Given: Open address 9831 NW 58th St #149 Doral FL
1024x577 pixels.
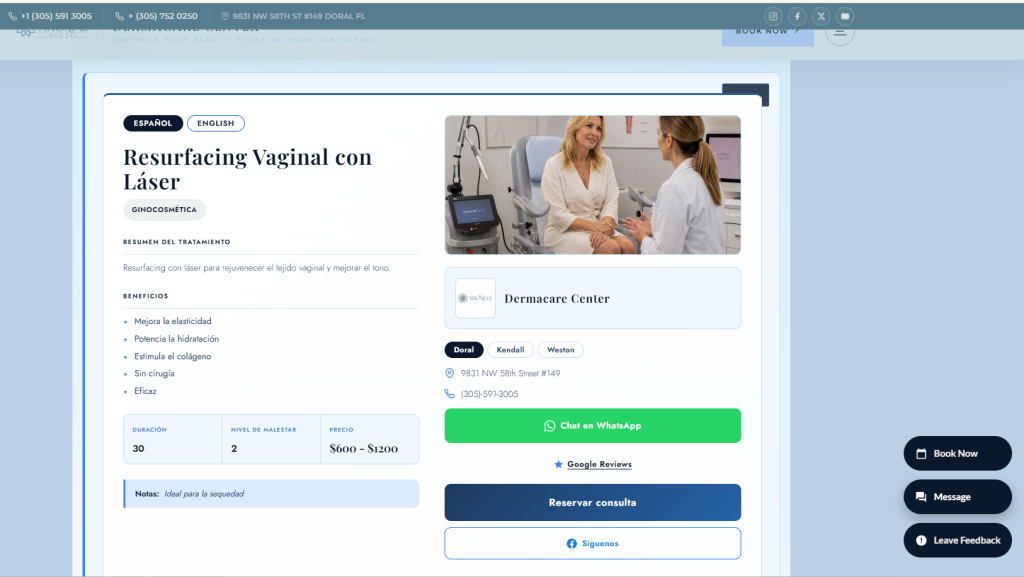Looking at the screenshot, I should [x=299, y=16].
